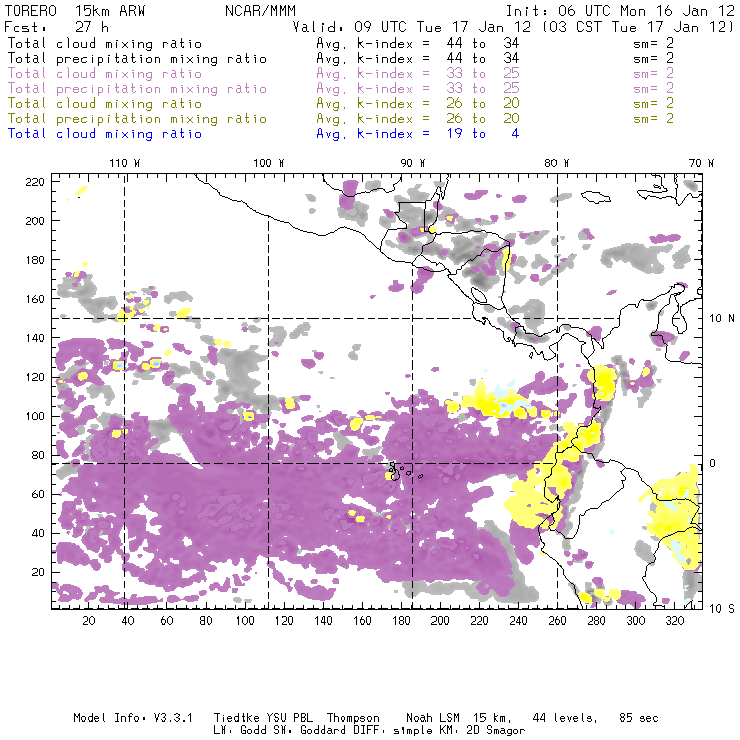Screen dimensions: 740x740
Task: Click the olive 'Total cloud mixing ratio' legend label
Action: tap(105, 103)
